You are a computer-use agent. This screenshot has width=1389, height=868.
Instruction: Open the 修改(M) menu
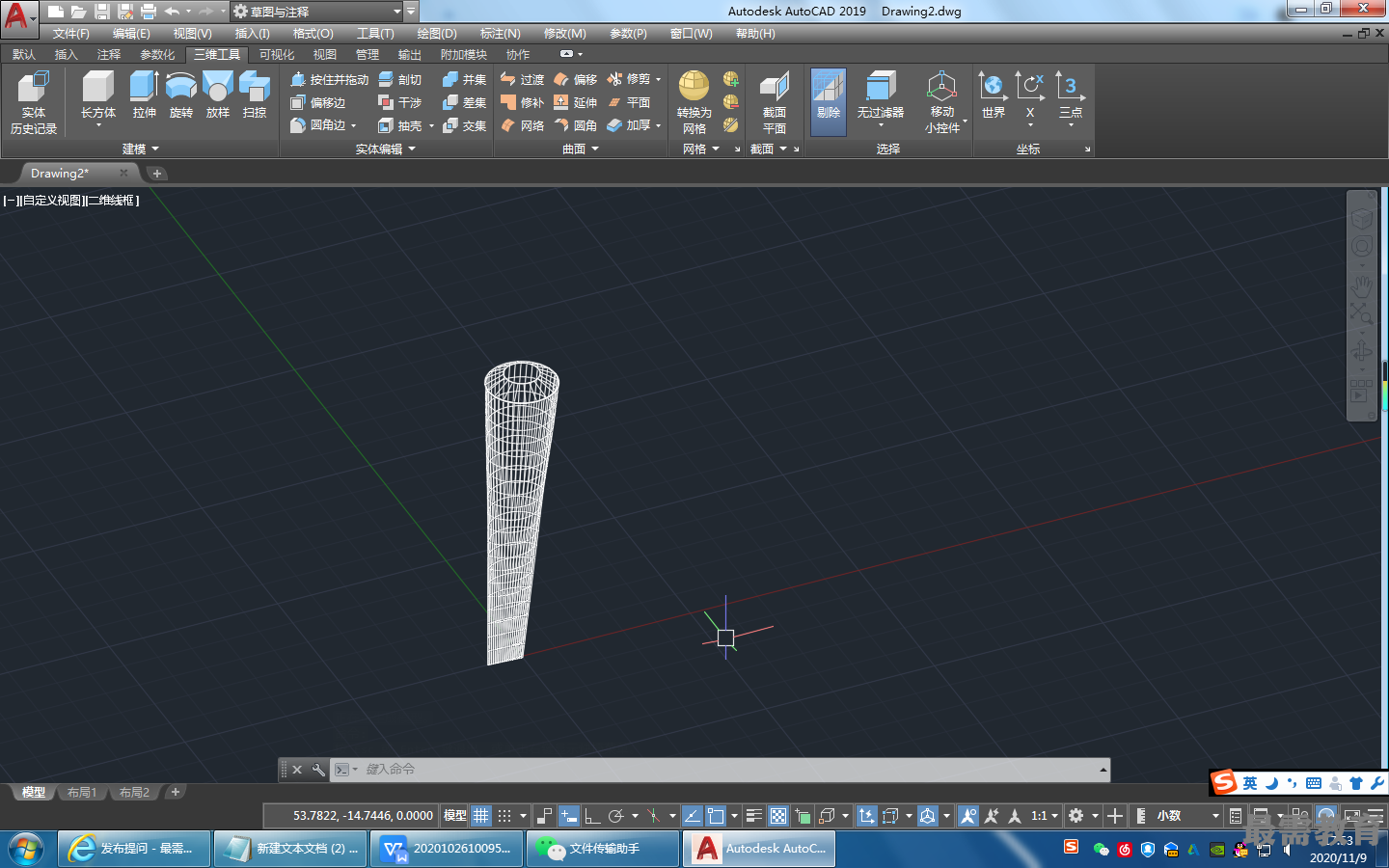565,34
